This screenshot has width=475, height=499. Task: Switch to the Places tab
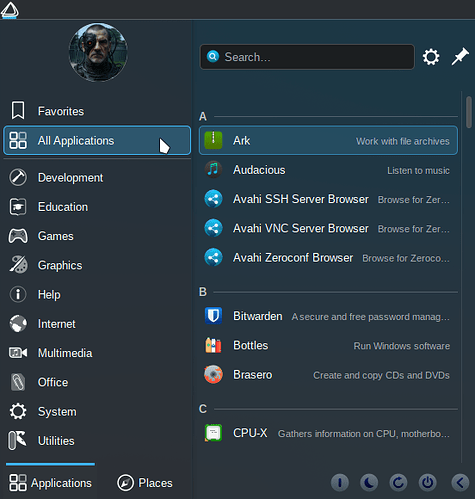click(145, 483)
